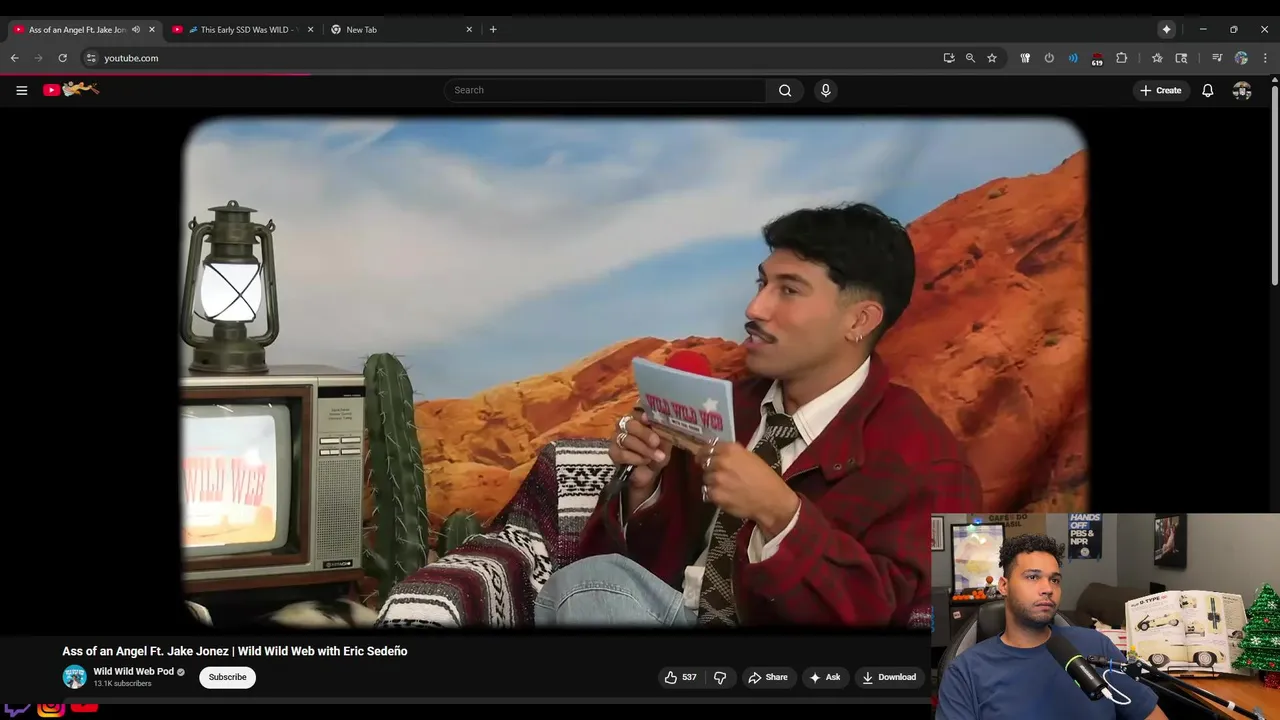Click the Wild Wild Web Pod channel avatar
1280x720 pixels.
pyautogui.click(x=75, y=677)
